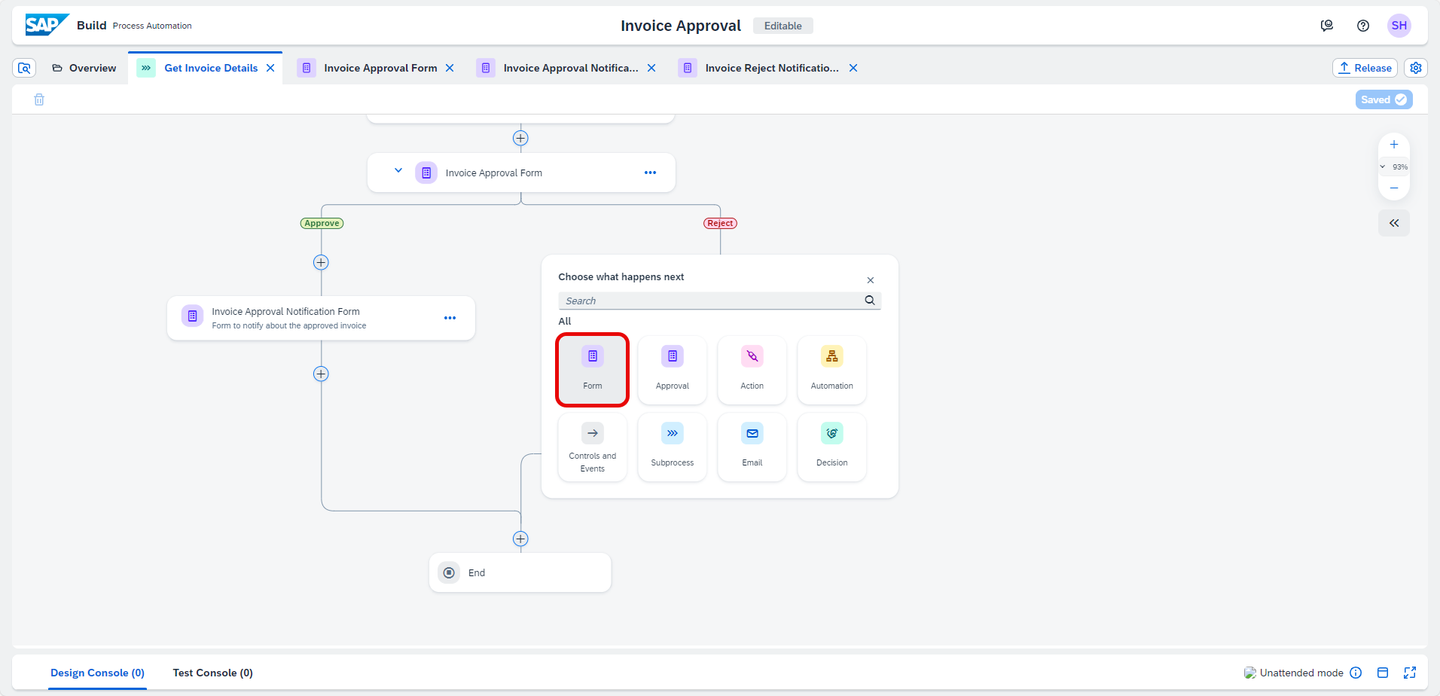The height and width of the screenshot is (696, 1440).
Task: Select the Invoice Approval Notification Form step
Action: tap(321, 318)
